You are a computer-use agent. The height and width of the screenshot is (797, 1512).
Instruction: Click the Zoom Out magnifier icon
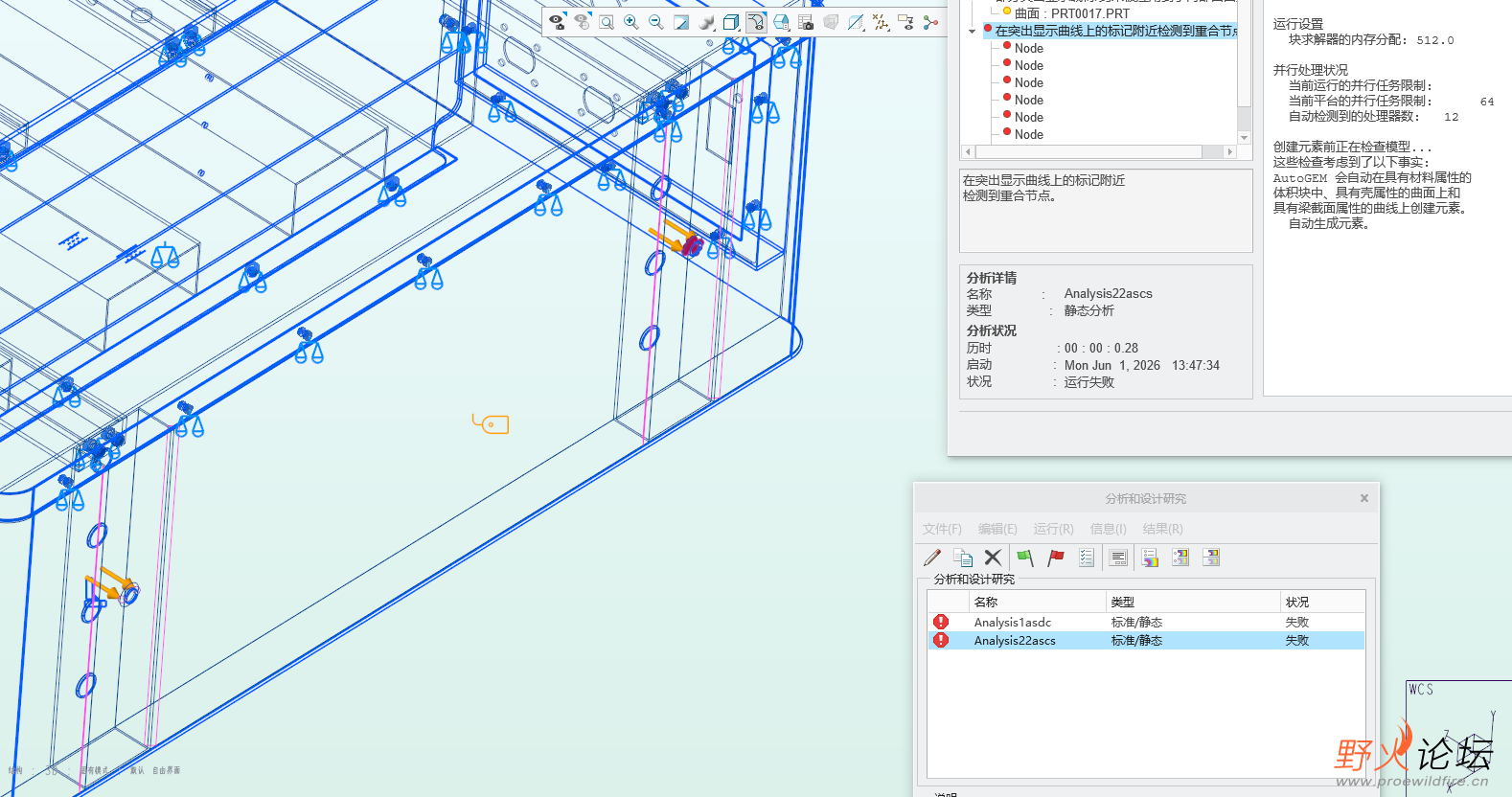click(656, 22)
